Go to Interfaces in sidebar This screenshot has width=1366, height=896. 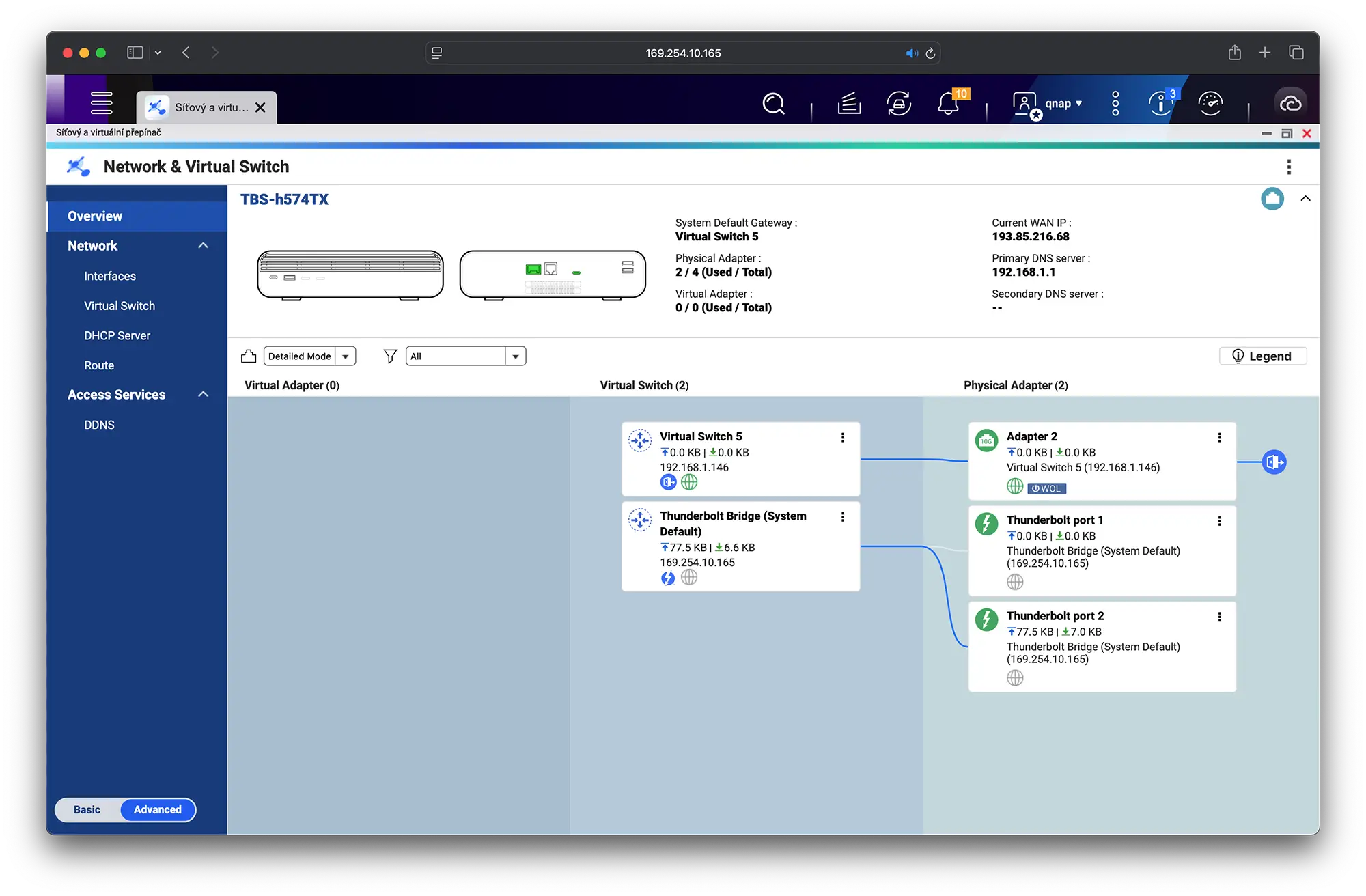point(110,276)
